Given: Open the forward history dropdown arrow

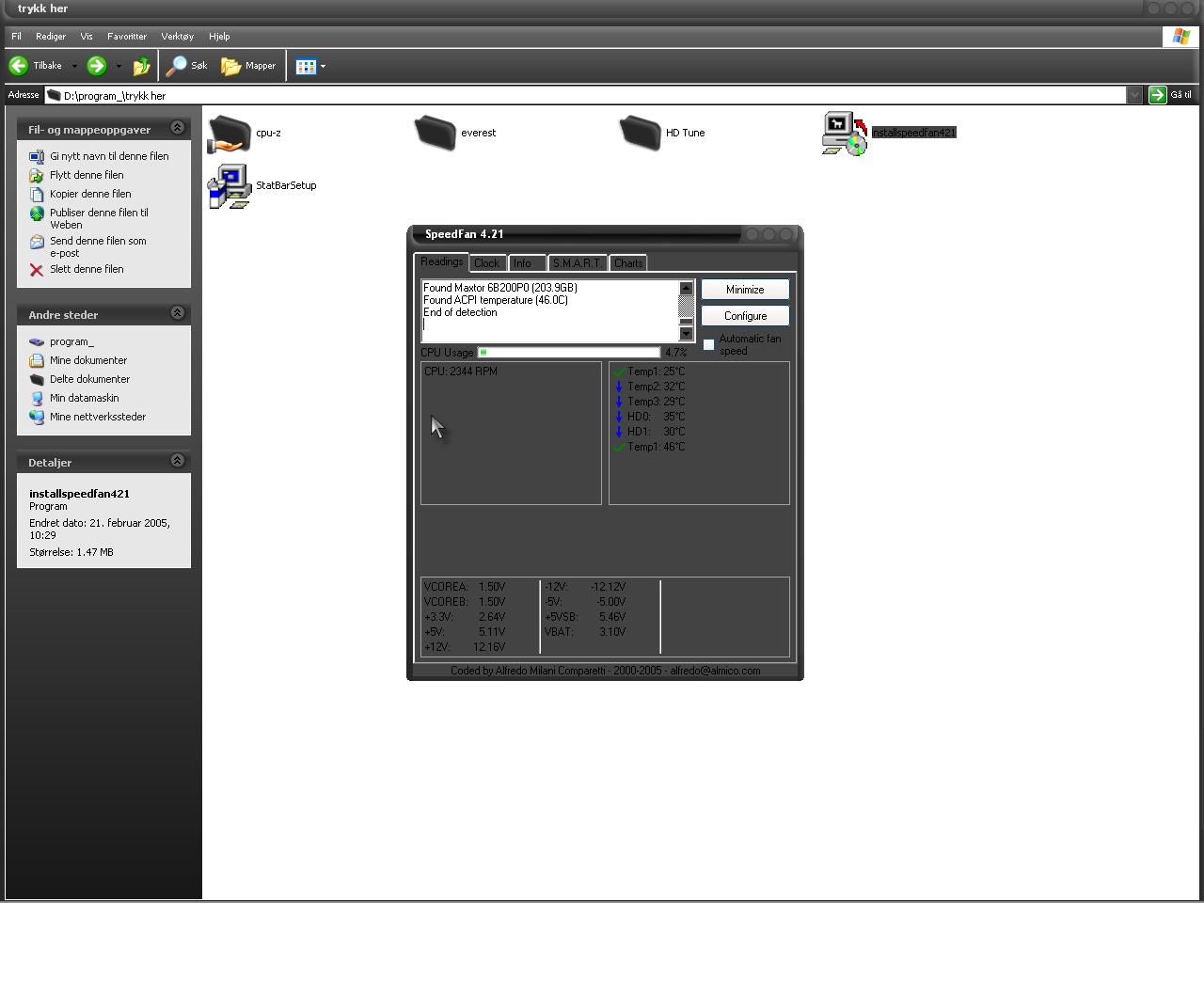Looking at the screenshot, I should coord(119,66).
